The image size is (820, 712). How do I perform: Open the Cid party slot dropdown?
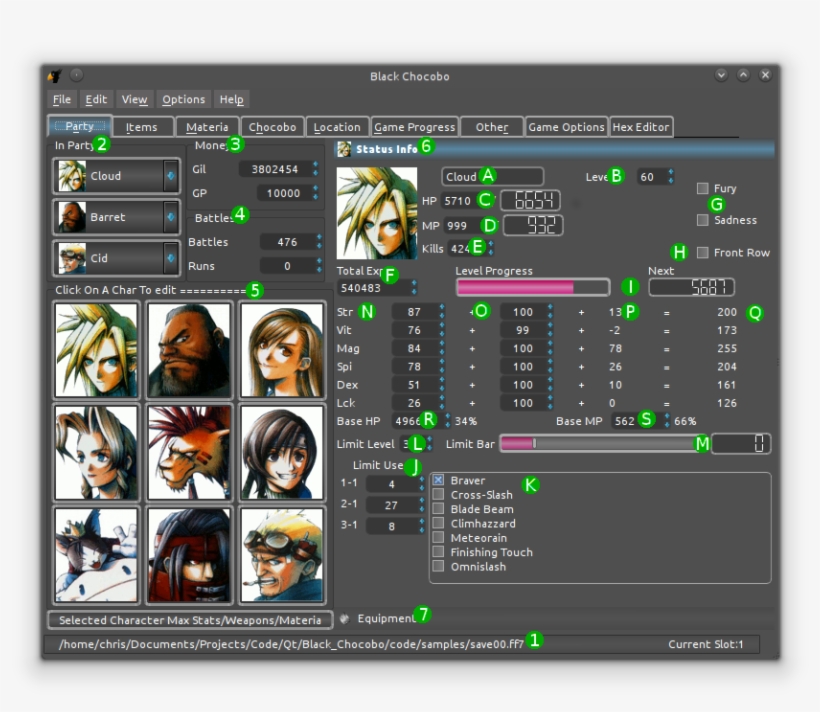[x=170, y=258]
